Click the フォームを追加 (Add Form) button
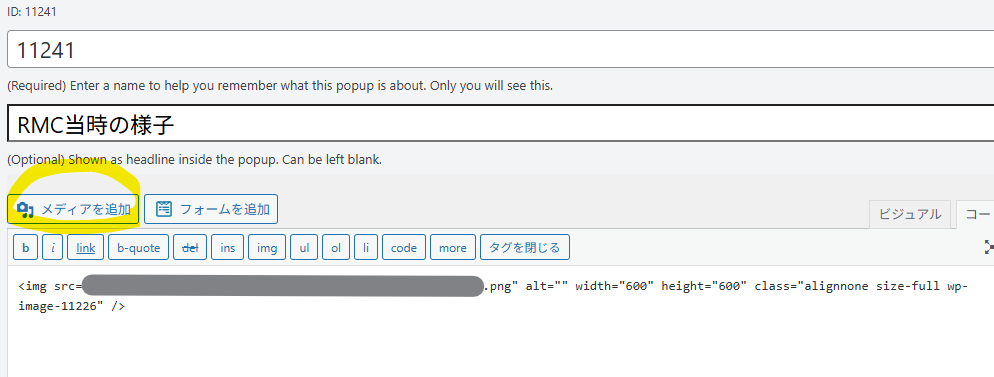Image resolution: width=994 pixels, height=377 pixels. [211, 209]
